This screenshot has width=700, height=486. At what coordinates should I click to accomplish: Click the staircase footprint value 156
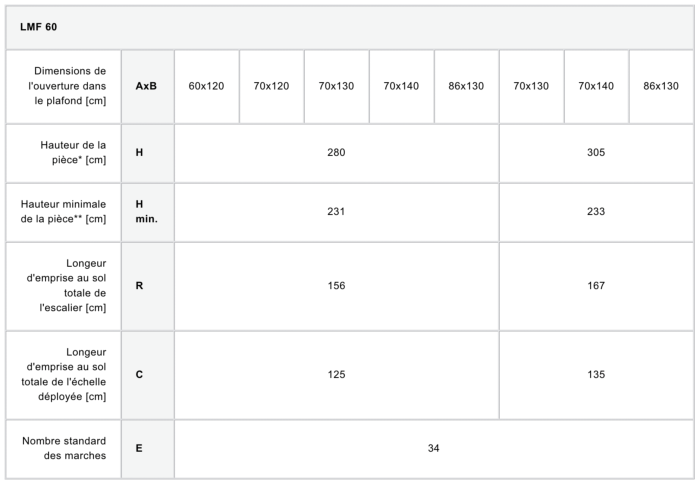336,285
